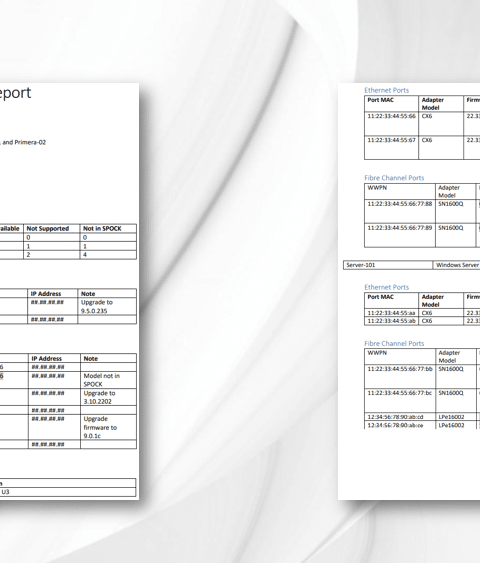Viewport: 480px width, 563px height.
Task: Select the Port MAC 11:22:33:44:55:ab
Action: [391, 321]
